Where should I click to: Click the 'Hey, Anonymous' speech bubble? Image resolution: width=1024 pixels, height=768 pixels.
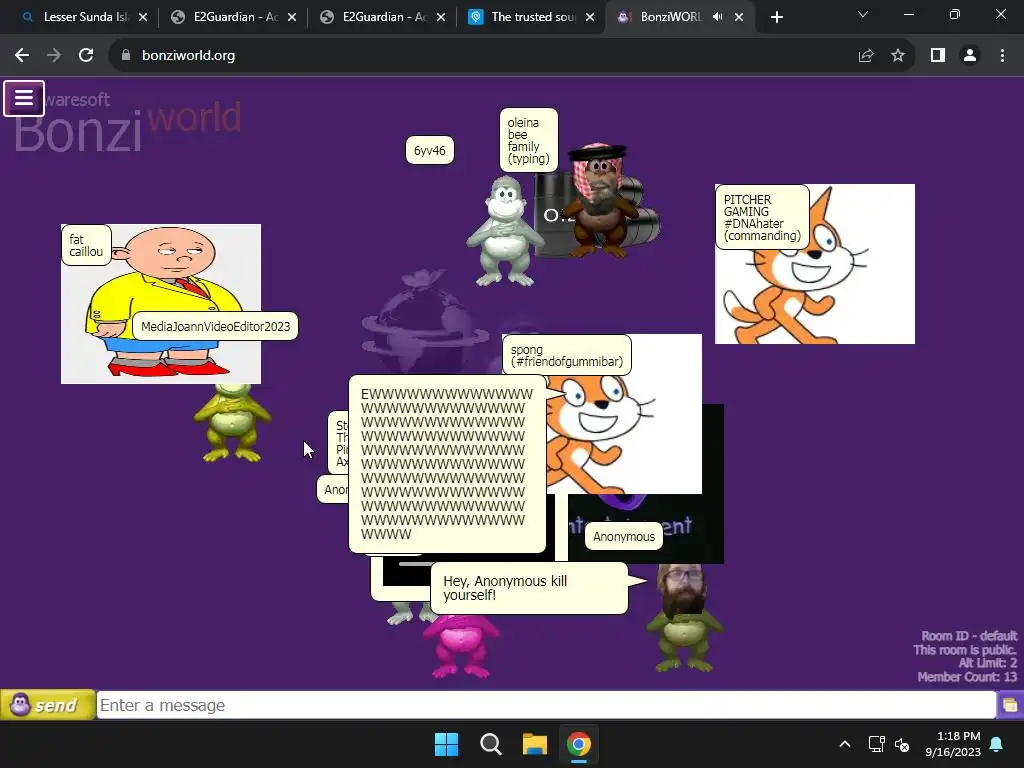point(529,588)
